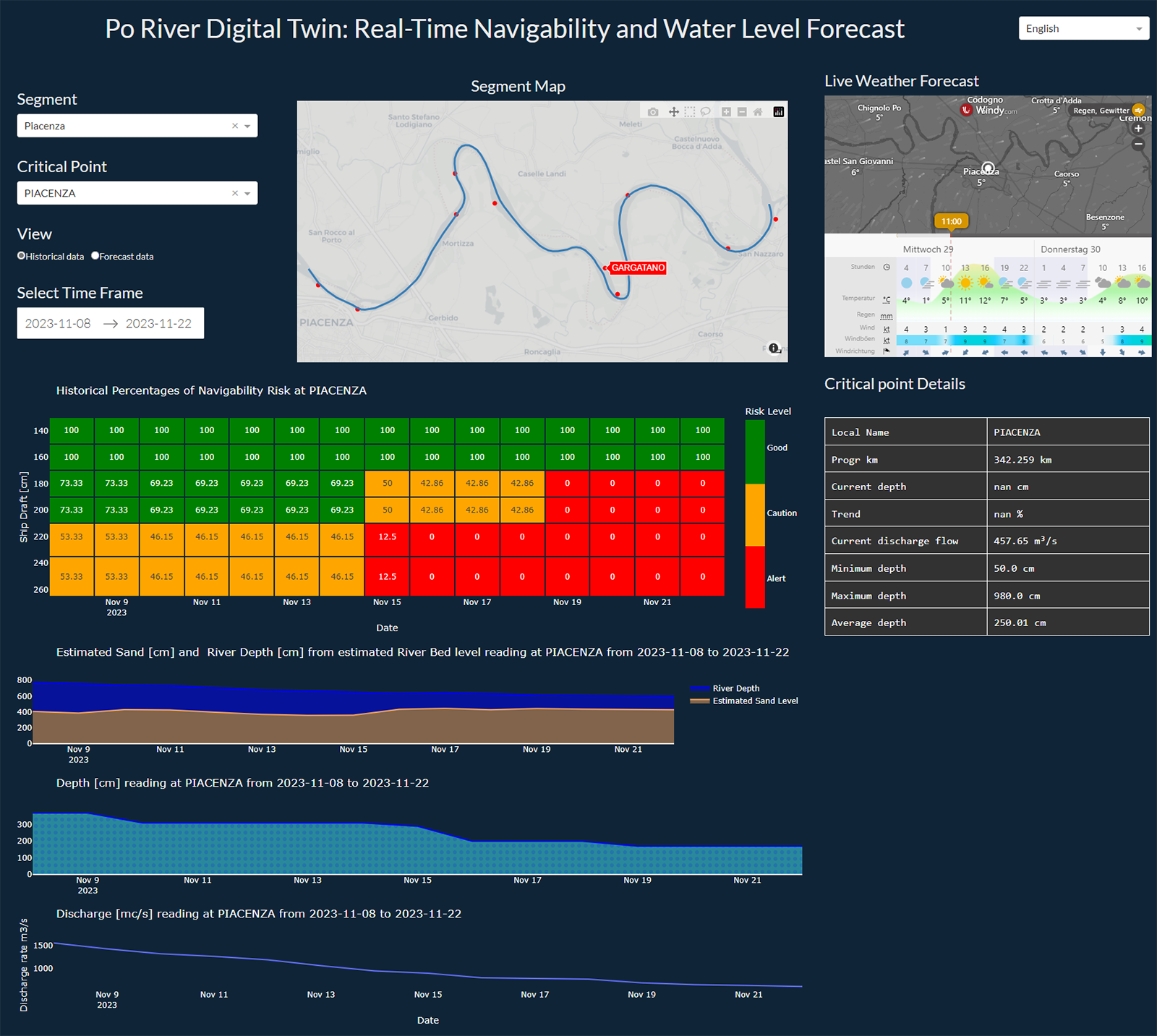The width and height of the screenshot is (1157, 1036).
Task: Select Historical data view option
Action: 22,256
